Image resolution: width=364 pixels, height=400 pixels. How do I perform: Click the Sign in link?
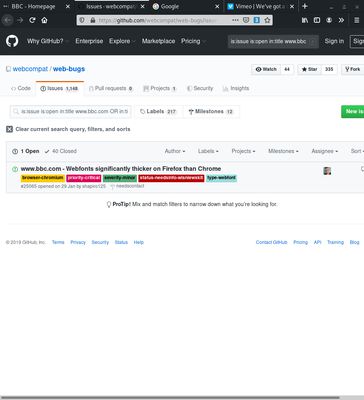(334, 41)
